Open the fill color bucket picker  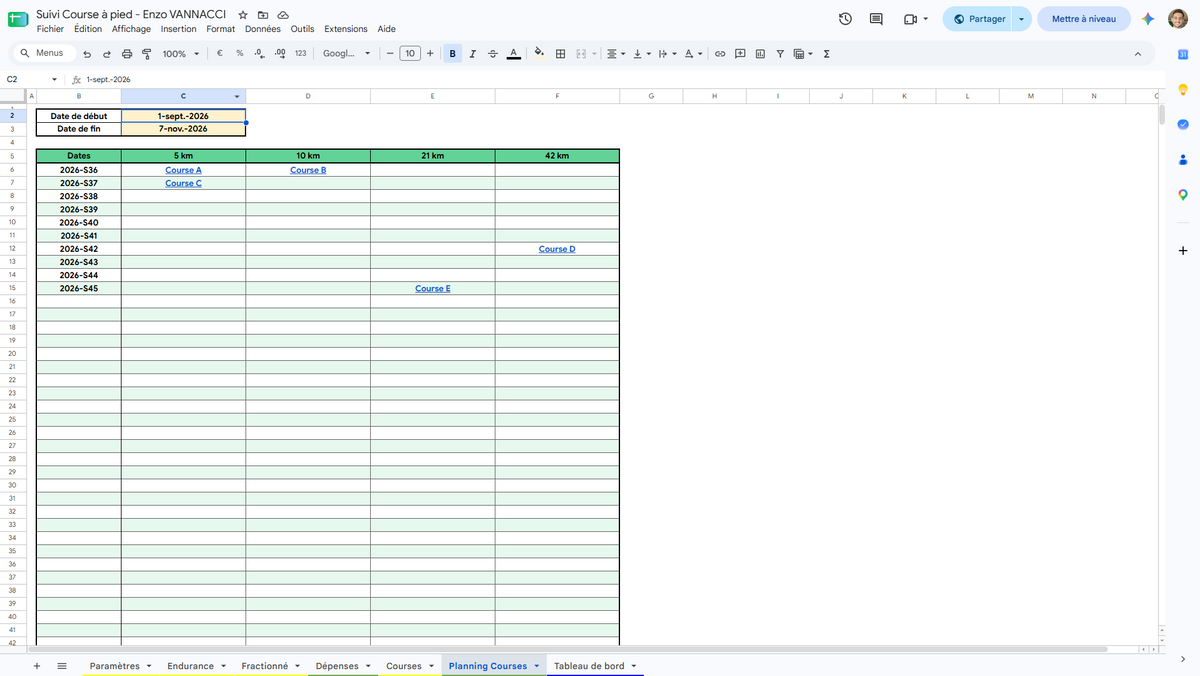pos(539,54)
